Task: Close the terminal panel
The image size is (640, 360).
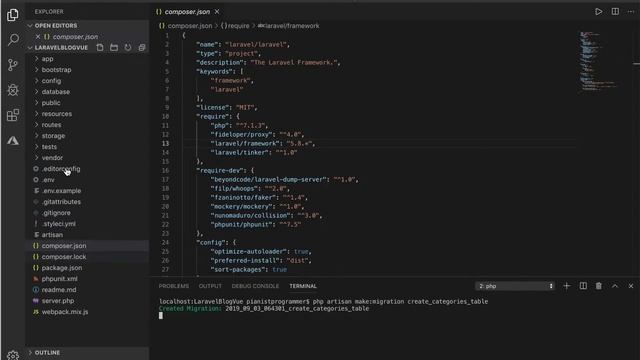Action: (x=631, y=286)
